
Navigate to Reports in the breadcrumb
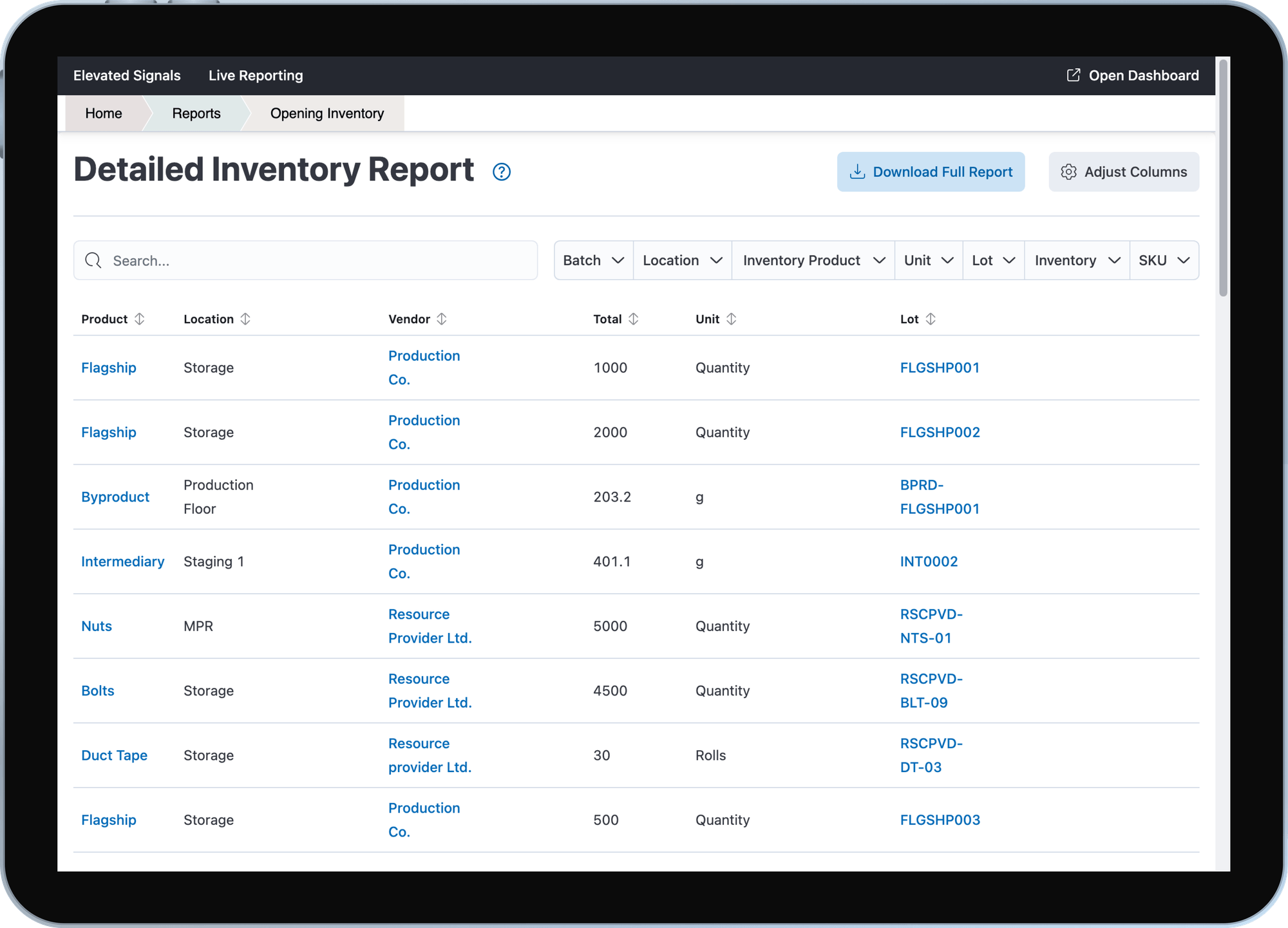(196, 113)
